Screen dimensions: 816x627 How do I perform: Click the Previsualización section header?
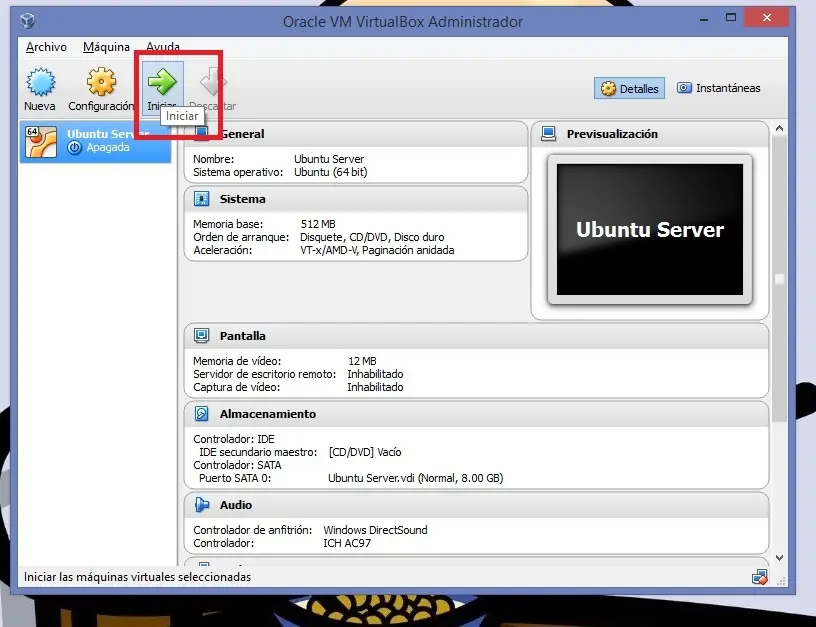point(649,134)
